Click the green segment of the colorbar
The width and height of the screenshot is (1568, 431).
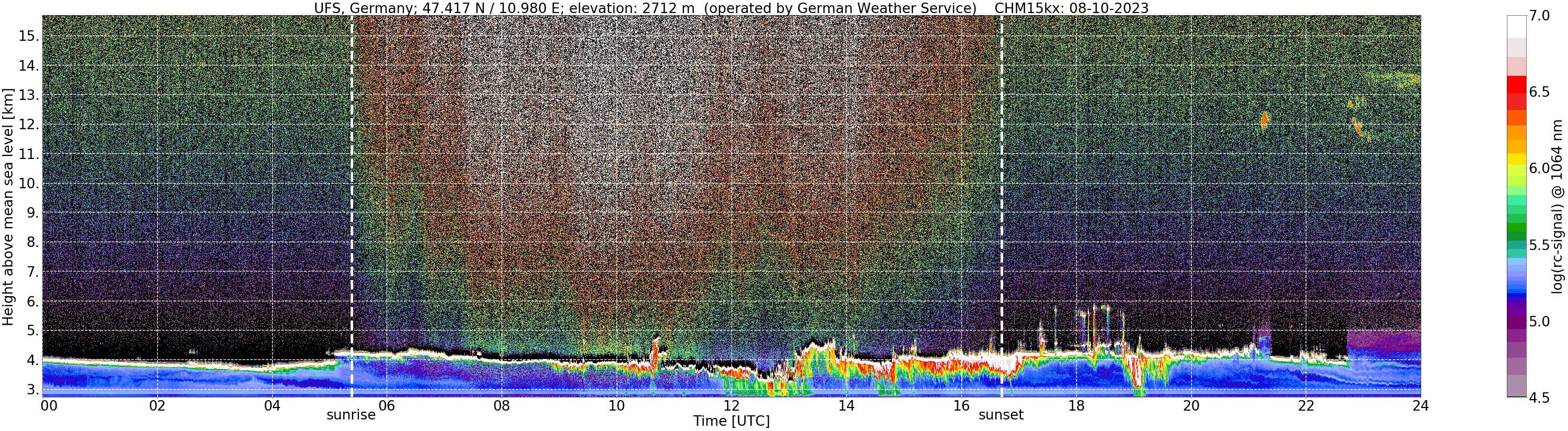pyautogui.click(x=1516, y=227)
